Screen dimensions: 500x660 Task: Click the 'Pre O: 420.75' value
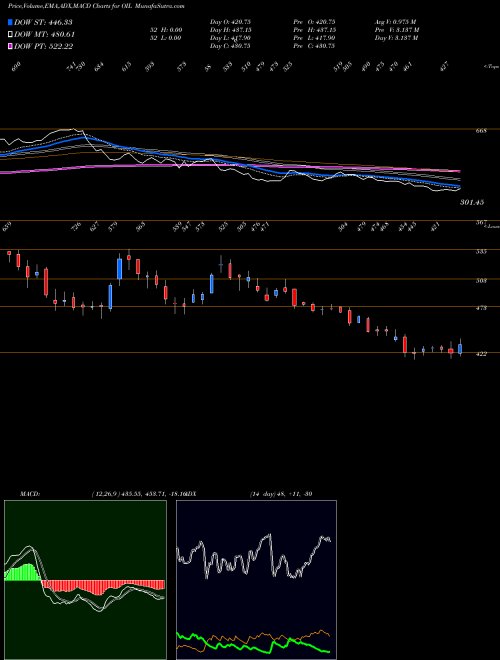click(314, 22)
